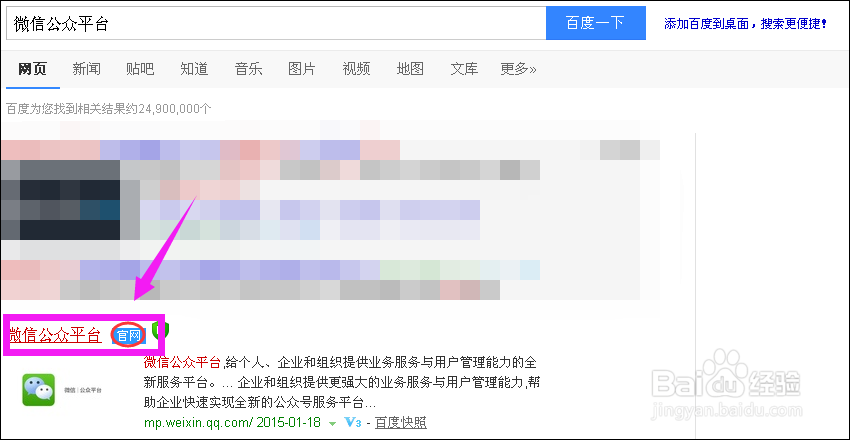
Task: Expand the green dropdown arrow beside the result date
Action: click(x=333, y=423)
